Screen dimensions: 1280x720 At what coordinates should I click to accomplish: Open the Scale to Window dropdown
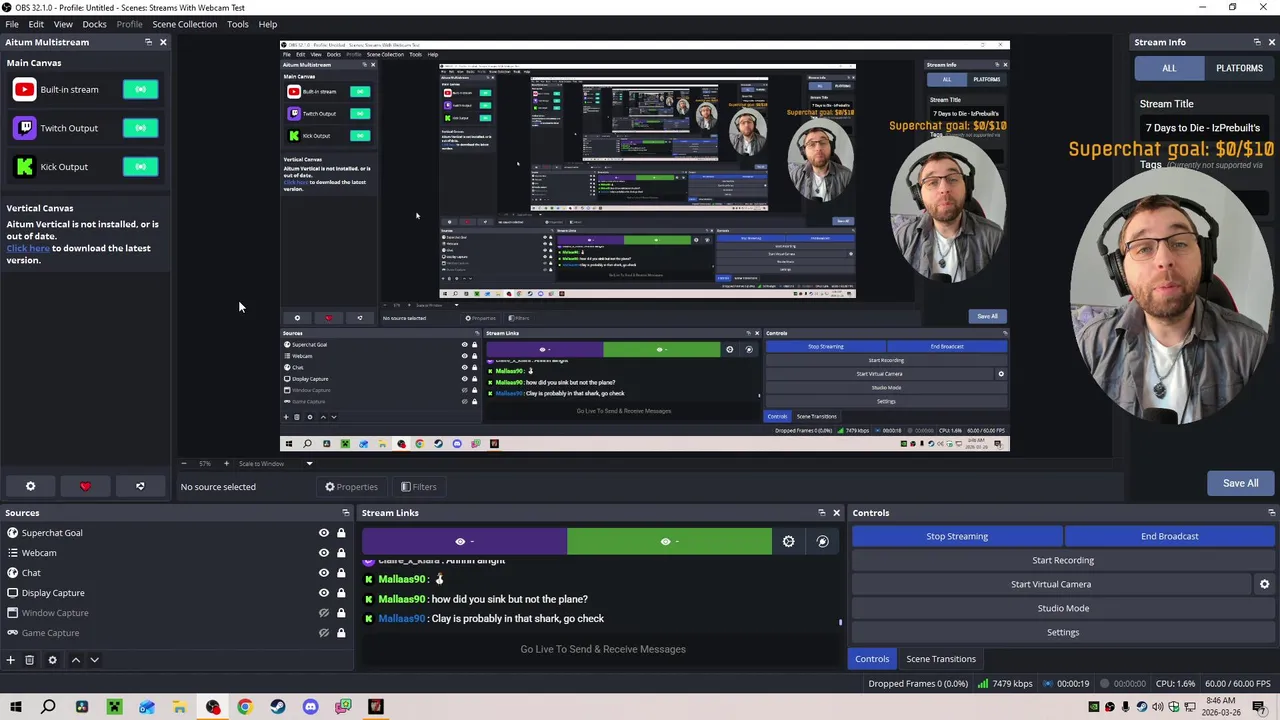pos(274,464)
